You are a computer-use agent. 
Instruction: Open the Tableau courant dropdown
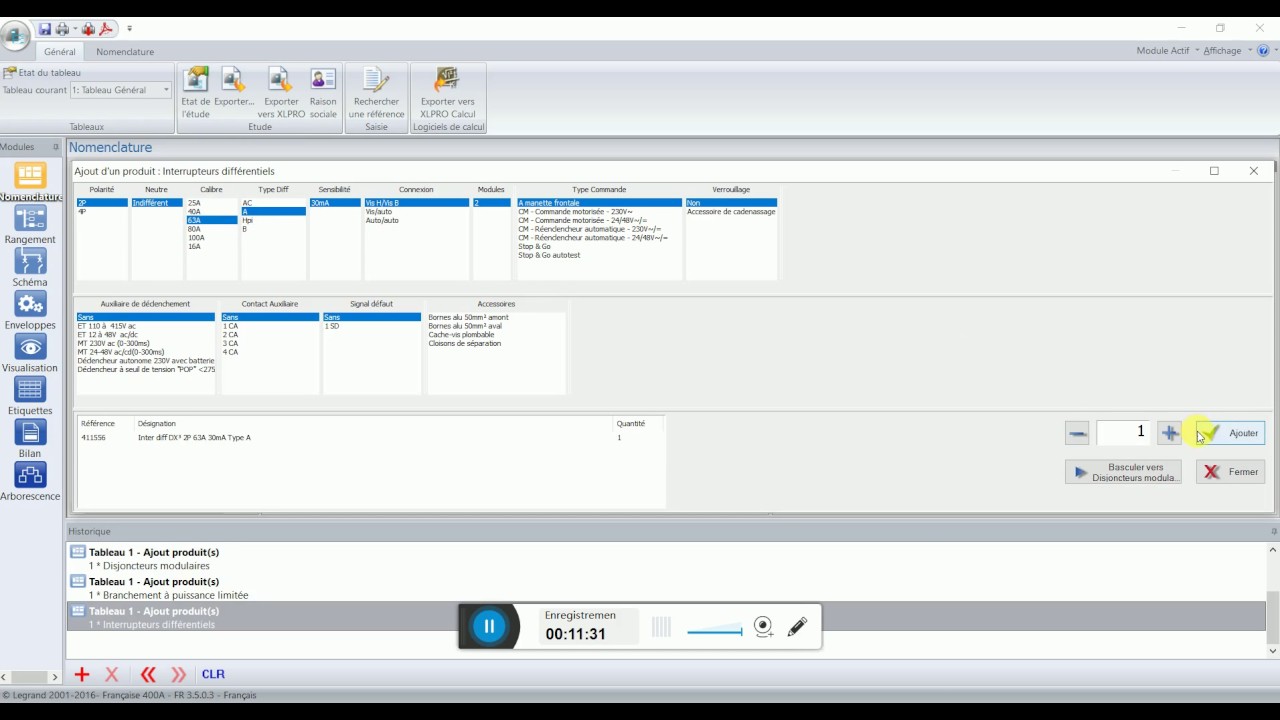[120, 90]
